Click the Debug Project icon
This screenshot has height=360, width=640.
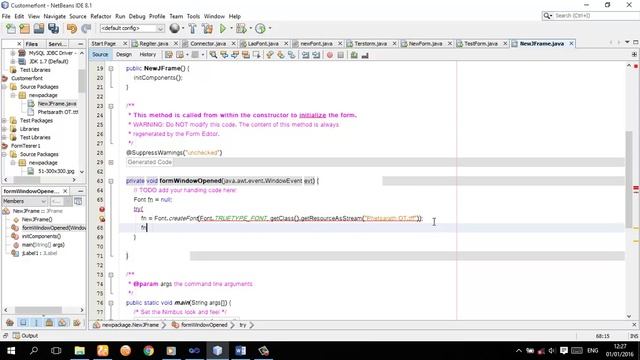point(241,29)
